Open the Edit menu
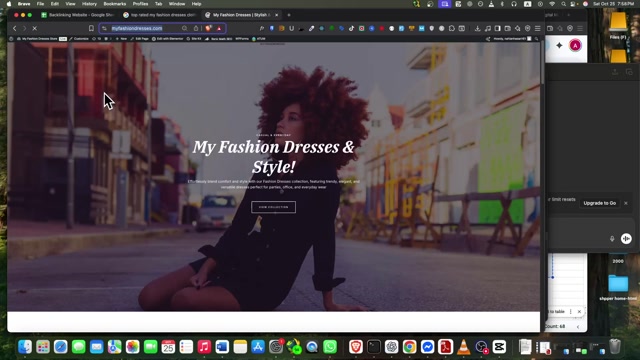The width and height of the screenshot is (640, 360). tap(55, 4)
